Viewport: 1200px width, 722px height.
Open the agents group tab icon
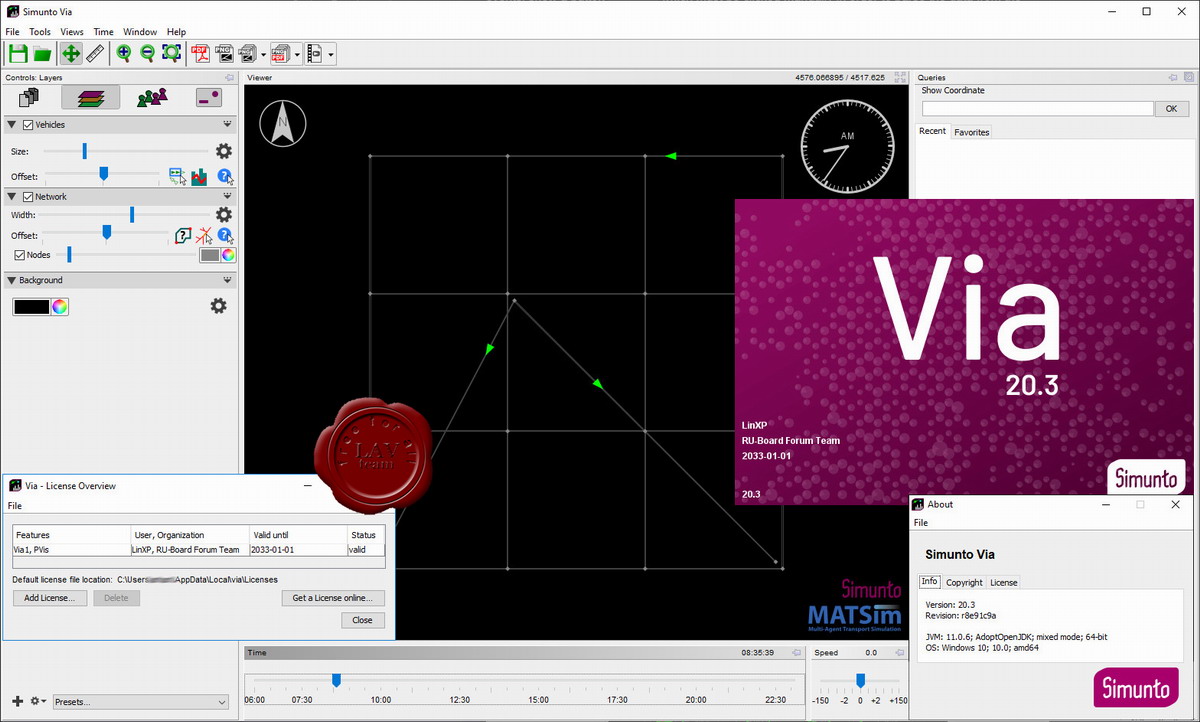point(152,97)
